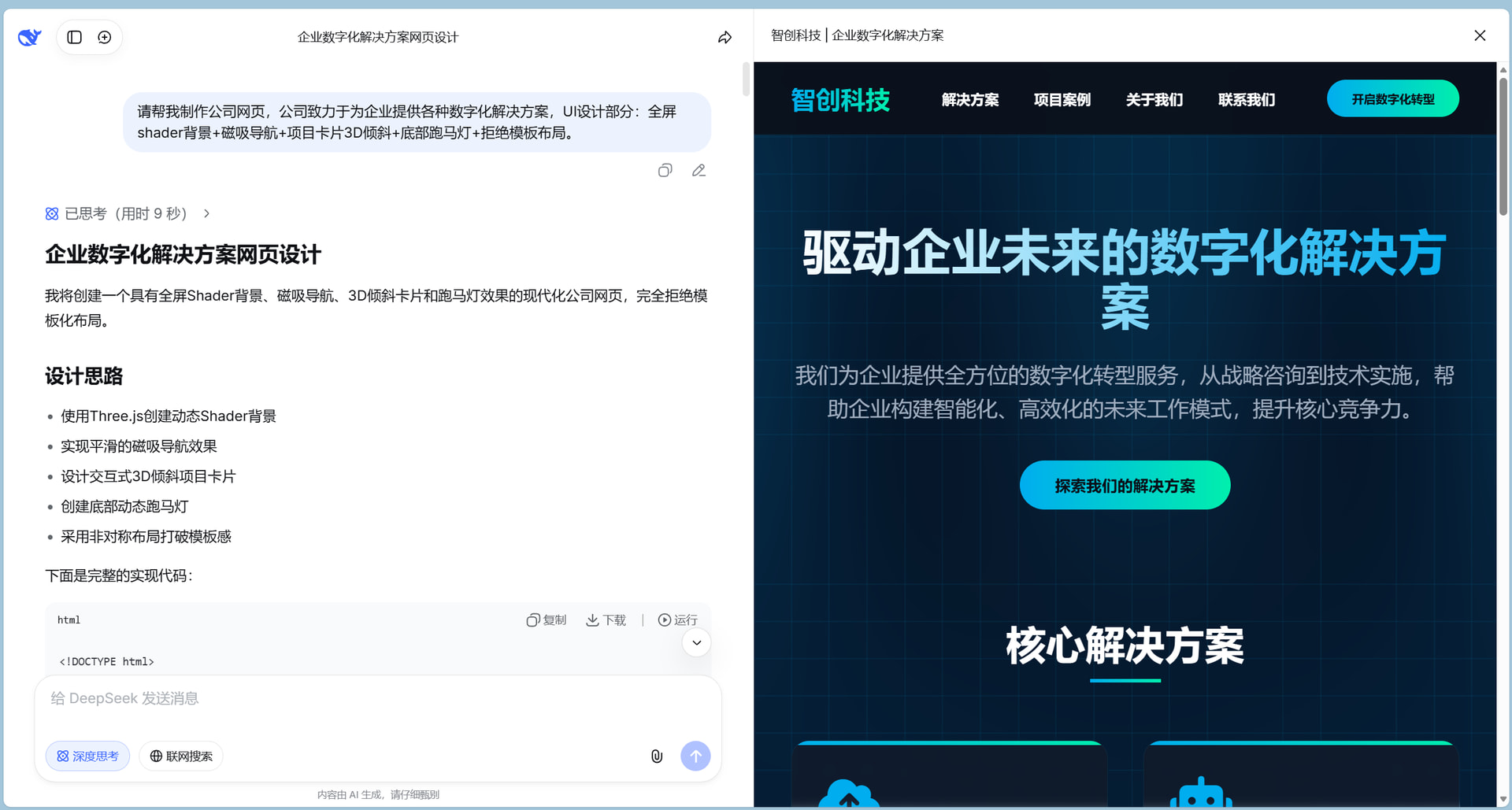Click the preview panel vertical scrollbar
Screen dimensions: 1512x810
(x=1503, y=150)
